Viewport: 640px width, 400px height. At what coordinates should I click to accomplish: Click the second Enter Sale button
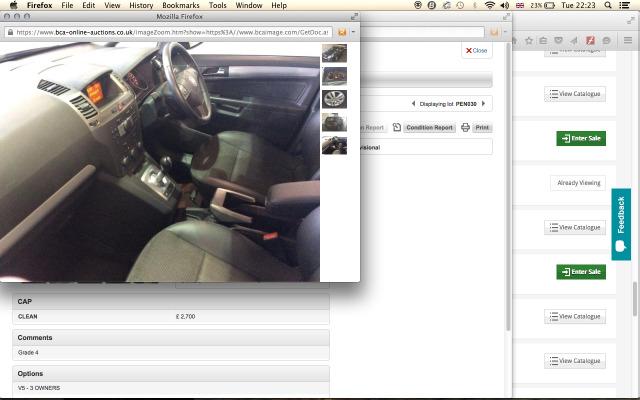click(x=581, y=272)
